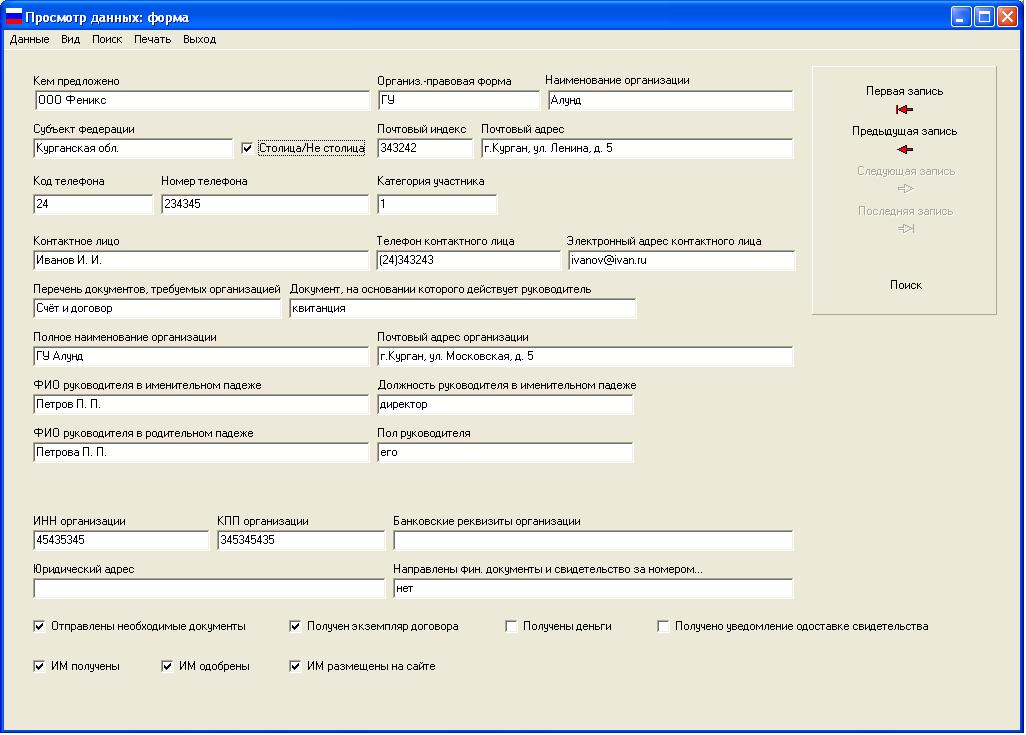Click Поиск button in navigation panel
The image size is (1026, 735).
point(906,285)
